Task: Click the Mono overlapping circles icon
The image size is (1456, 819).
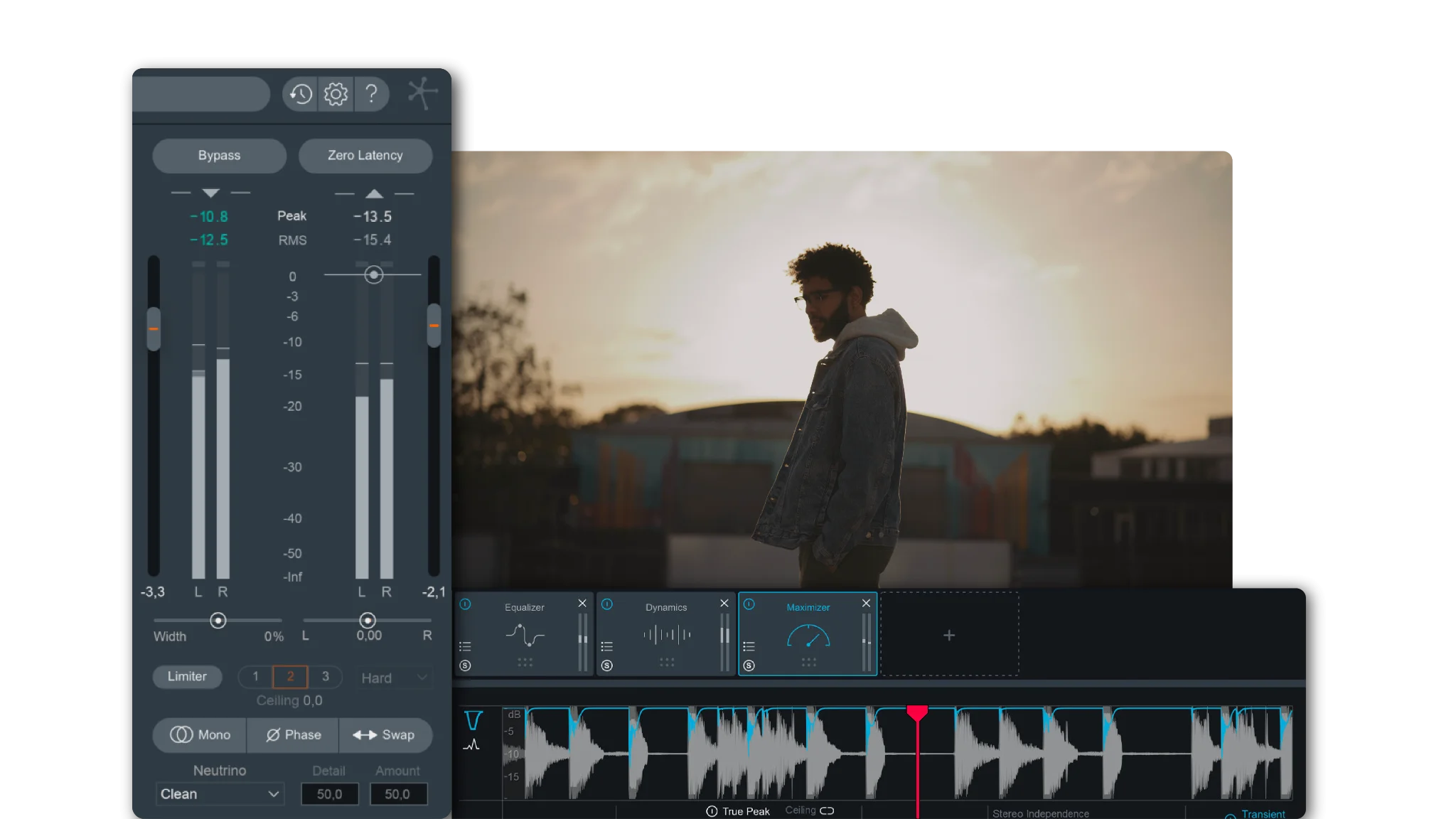Action: (x=181, y=734)
